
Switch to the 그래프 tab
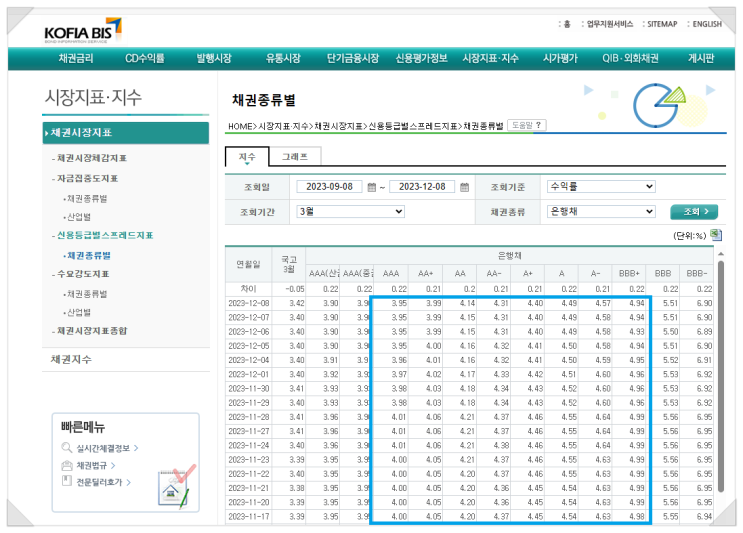click(295, 156)
